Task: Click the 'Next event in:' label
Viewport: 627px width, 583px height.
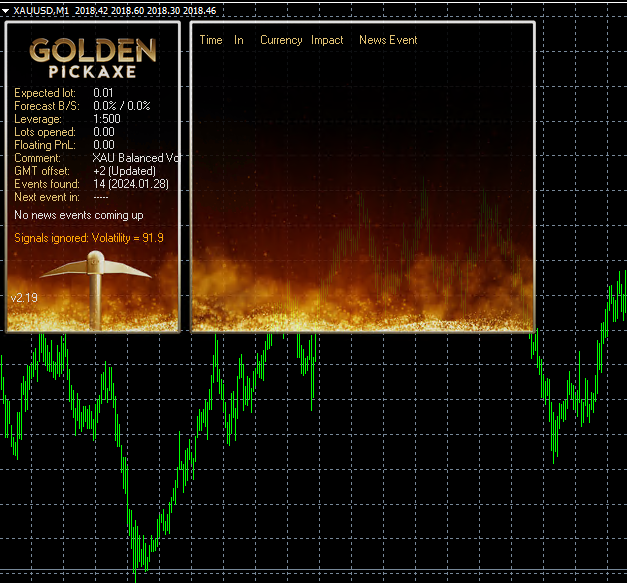Action: click(47, 197)
